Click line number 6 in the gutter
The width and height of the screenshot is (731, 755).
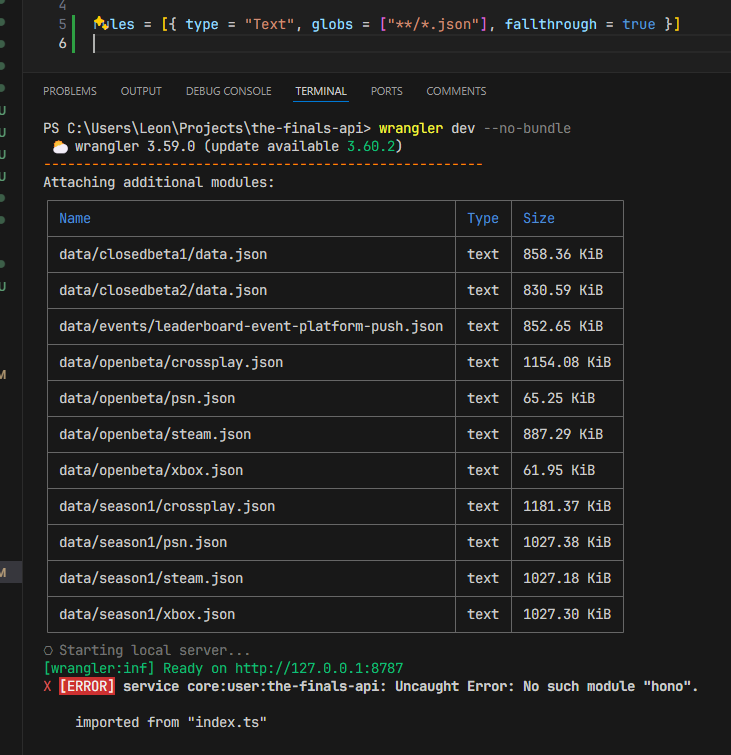tap(63, 43)
